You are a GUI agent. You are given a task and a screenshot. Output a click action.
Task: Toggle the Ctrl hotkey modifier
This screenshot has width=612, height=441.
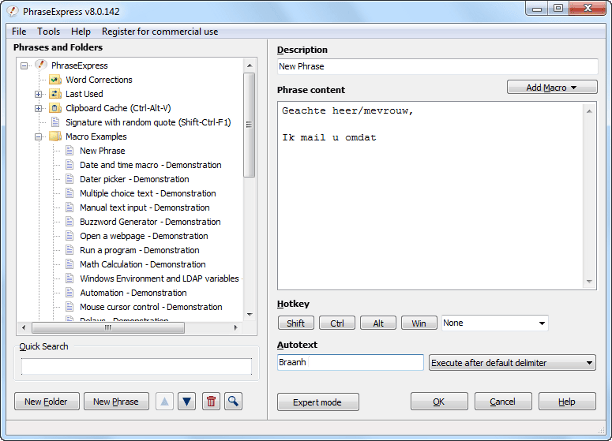pos(337,323)
